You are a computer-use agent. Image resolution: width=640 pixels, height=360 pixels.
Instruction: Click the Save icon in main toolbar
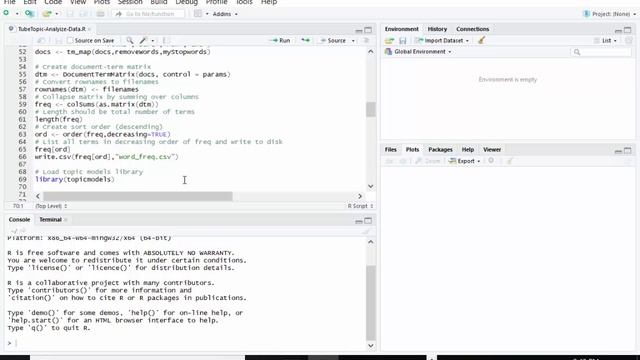(70, 14)
